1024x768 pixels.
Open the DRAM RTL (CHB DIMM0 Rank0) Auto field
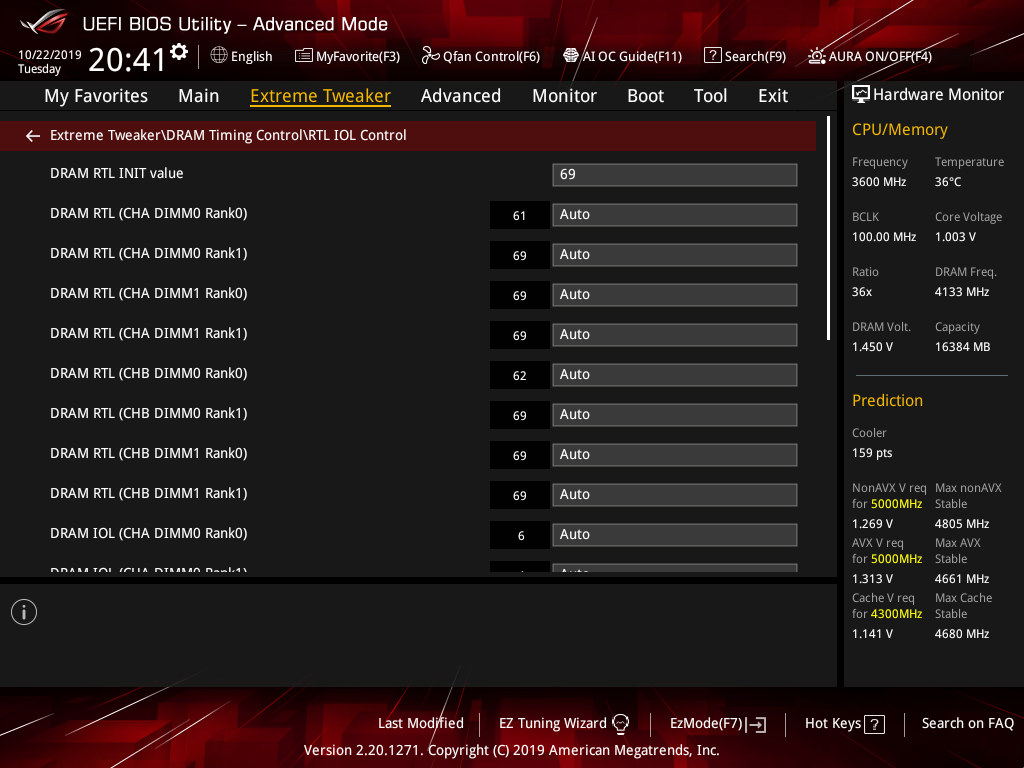coord(675,375)
